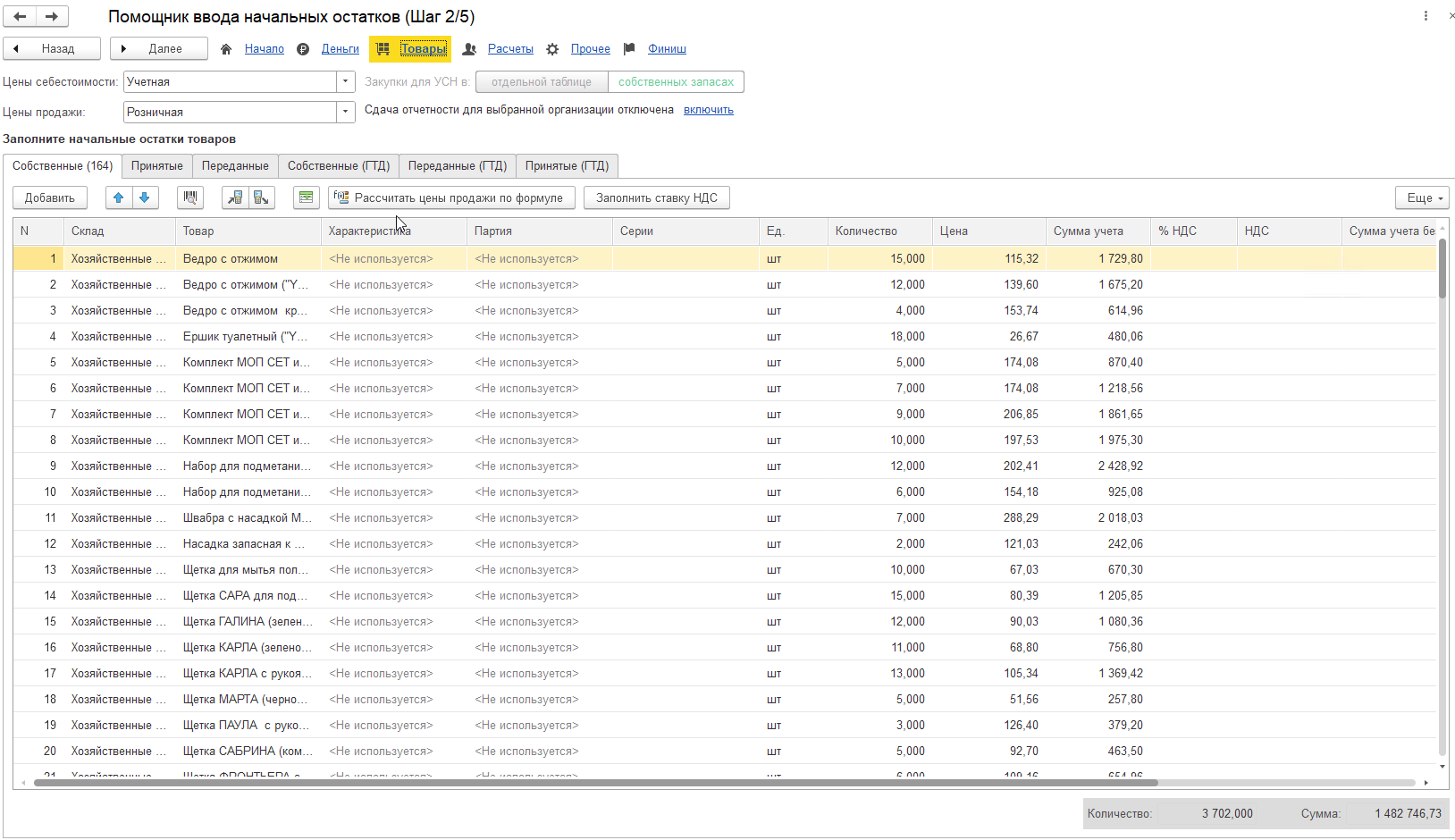Move selected row up with blue arrow
The image size is (1455, 840).
point(119,197)
